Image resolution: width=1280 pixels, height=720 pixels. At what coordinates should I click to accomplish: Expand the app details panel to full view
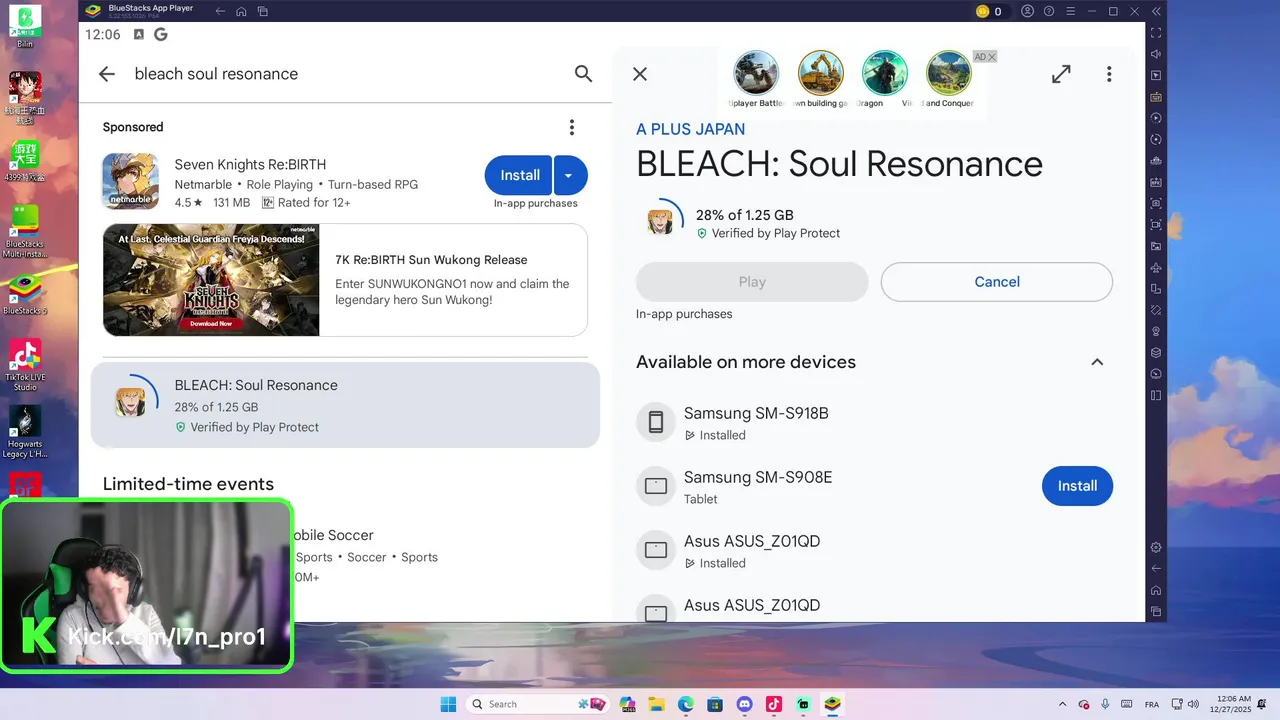(x=1061, y=74)
